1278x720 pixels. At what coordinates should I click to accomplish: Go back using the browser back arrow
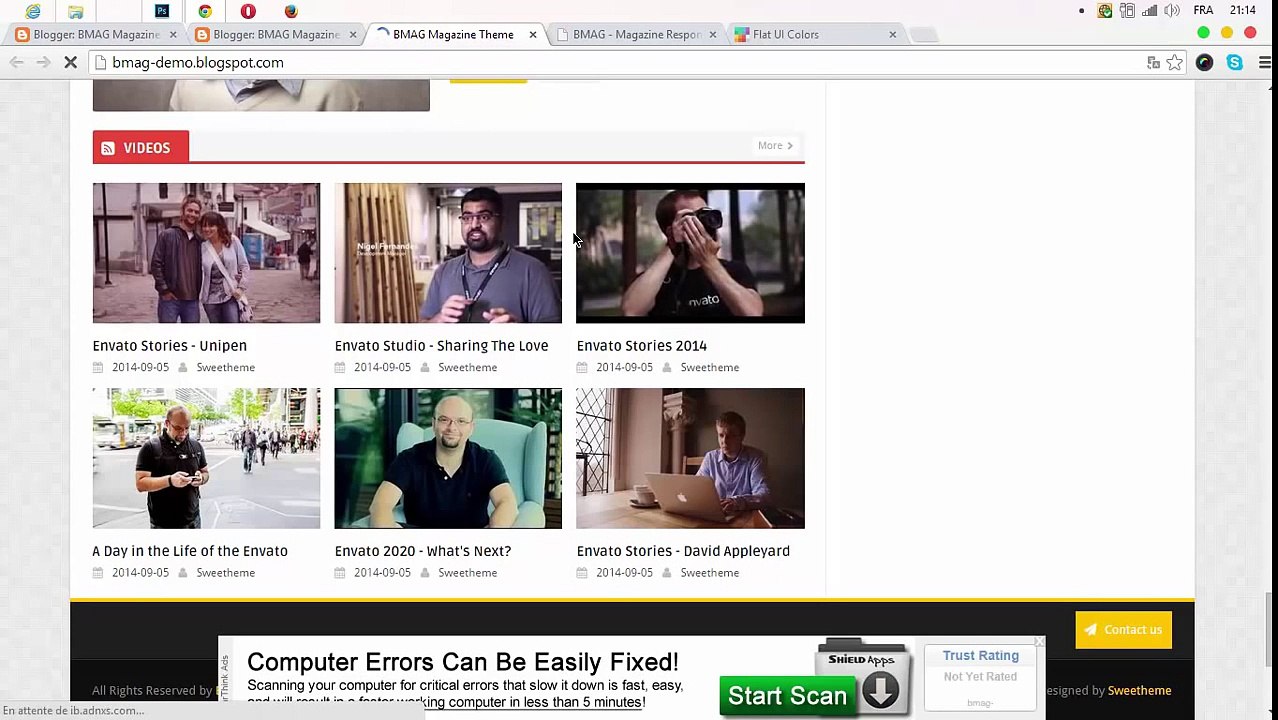[x=16, y=62]
